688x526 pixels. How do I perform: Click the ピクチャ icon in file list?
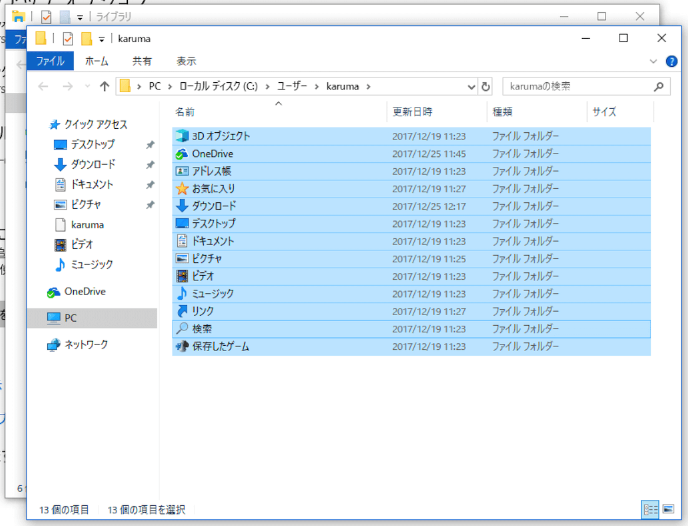(x=182, y=258)
